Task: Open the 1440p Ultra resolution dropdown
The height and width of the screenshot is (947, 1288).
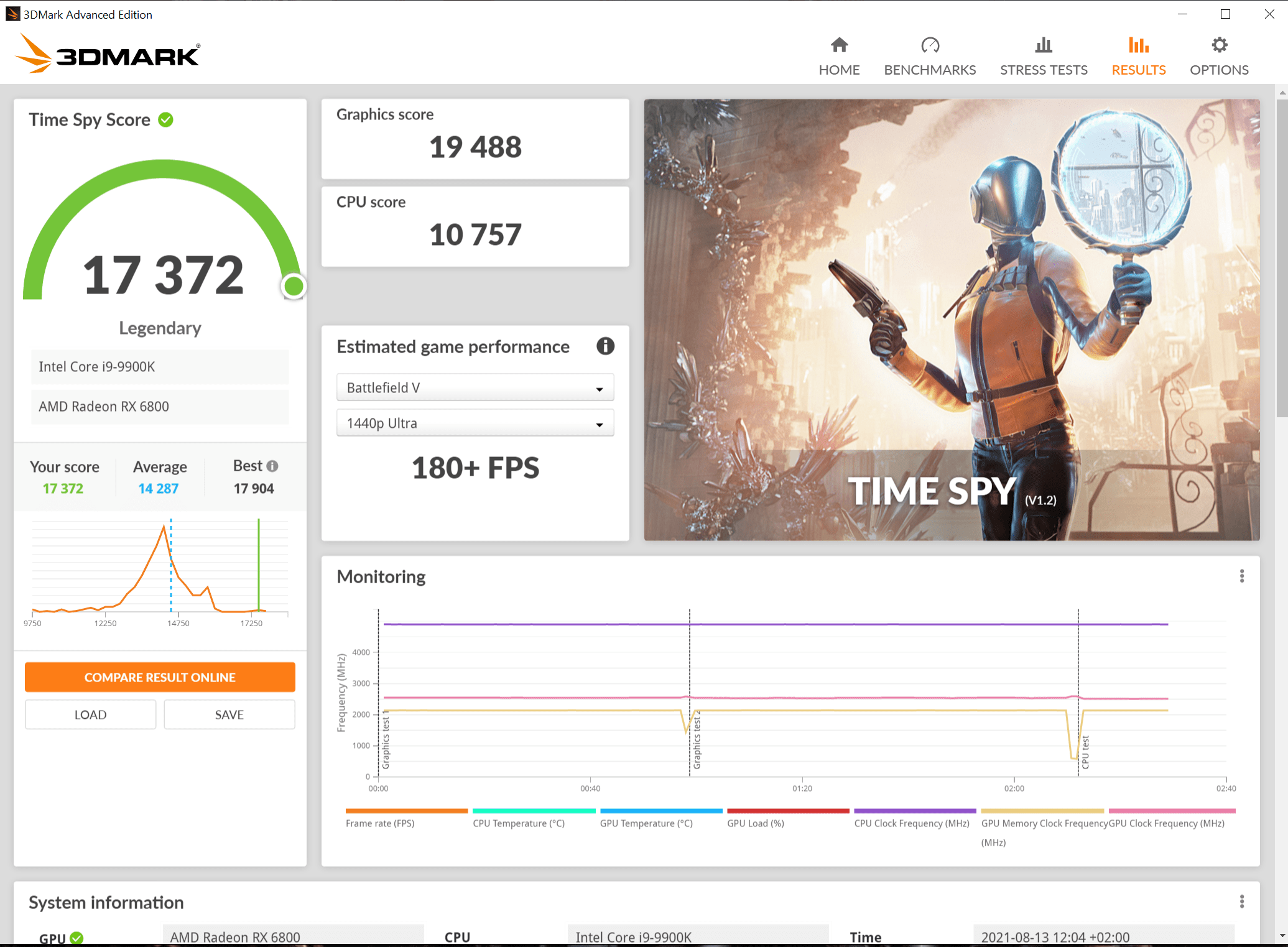Action: point(475,423)
